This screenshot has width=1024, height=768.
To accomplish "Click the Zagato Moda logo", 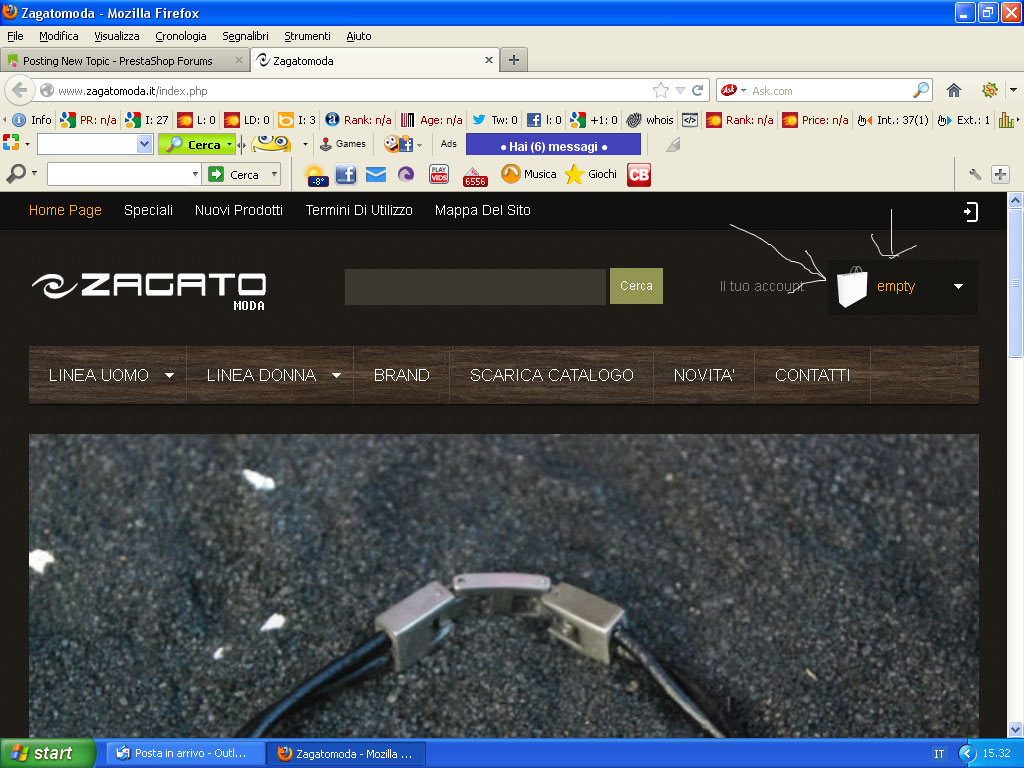I will 149,291.
